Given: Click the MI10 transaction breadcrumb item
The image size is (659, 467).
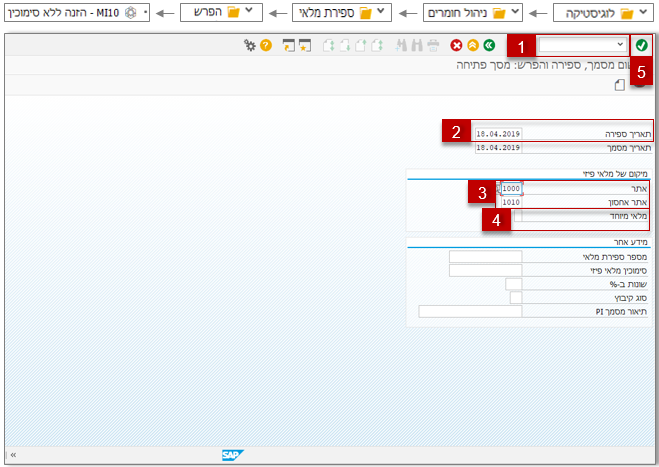Looking at the screenshot, I should pyautogui.click(x=77, y=13).
